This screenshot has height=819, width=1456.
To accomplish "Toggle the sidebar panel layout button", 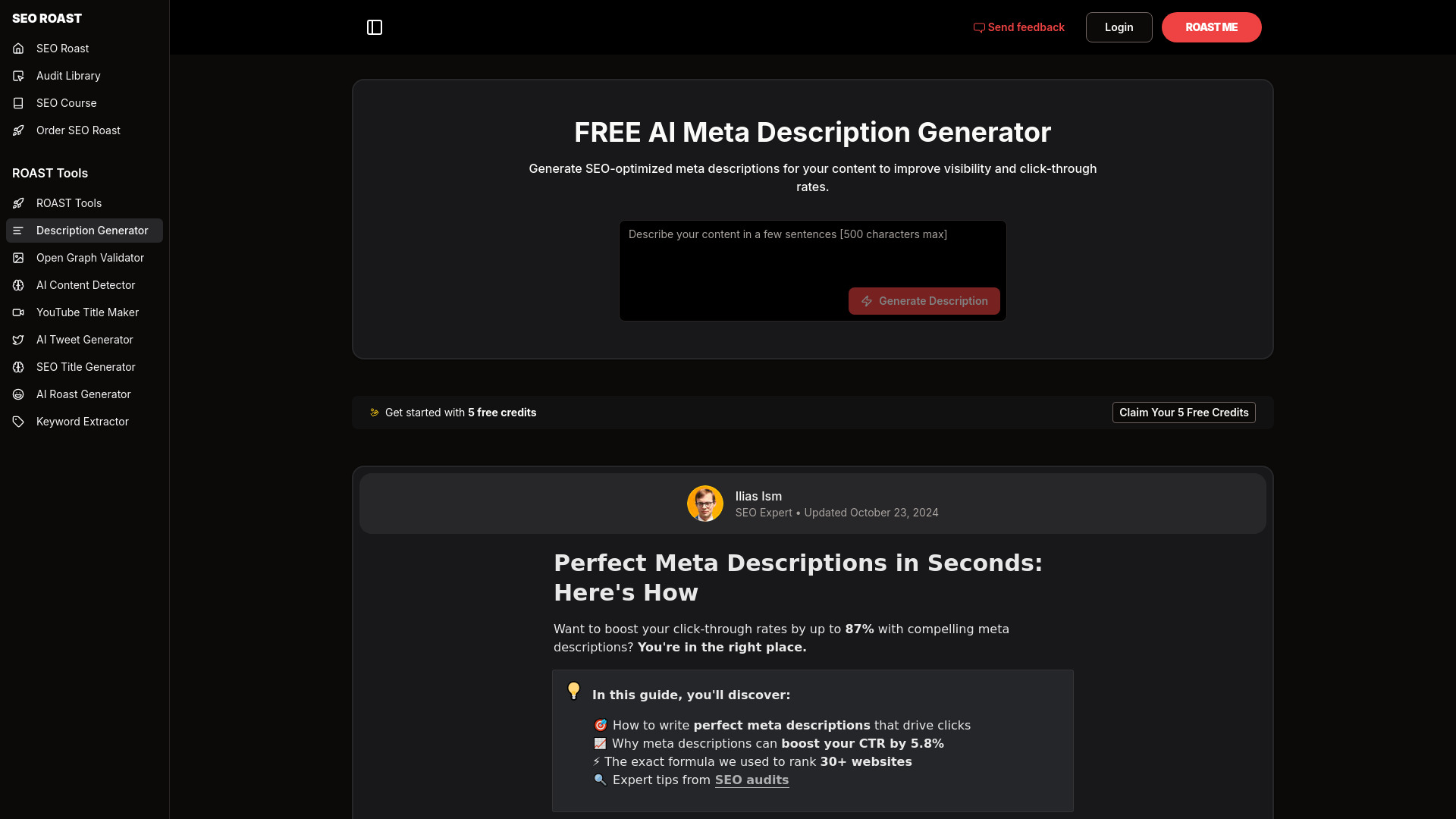I will [x=375, y=27].
